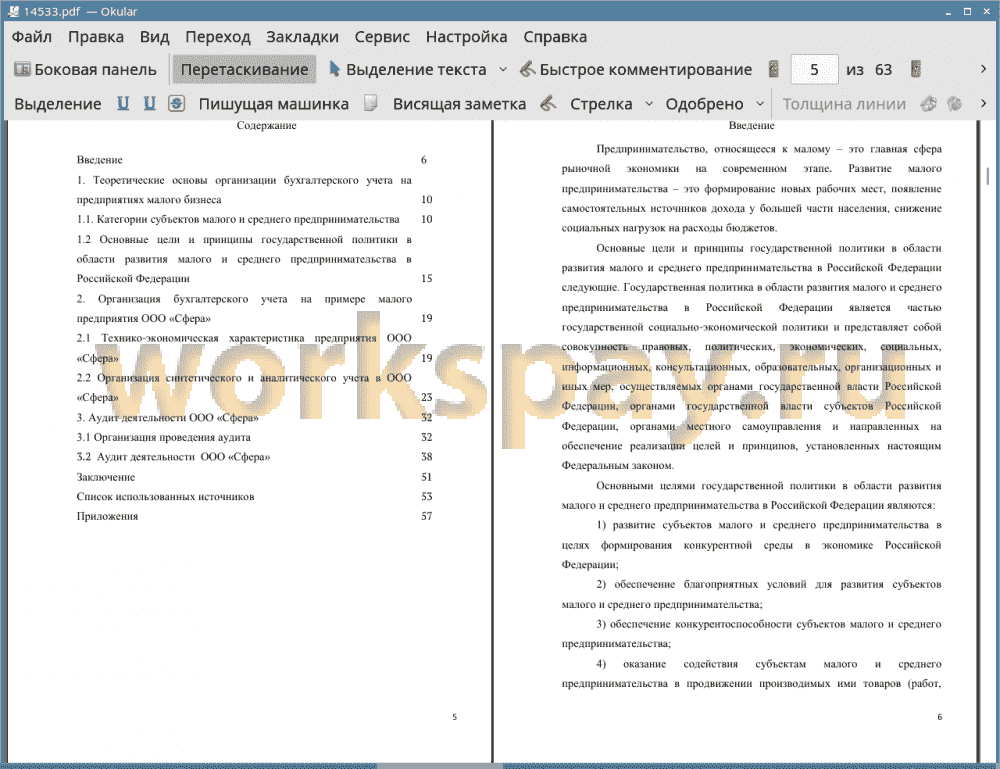This screenshot has width=1000, height=769.
Task: Open the Сервис menu
Action: [382, 37]
